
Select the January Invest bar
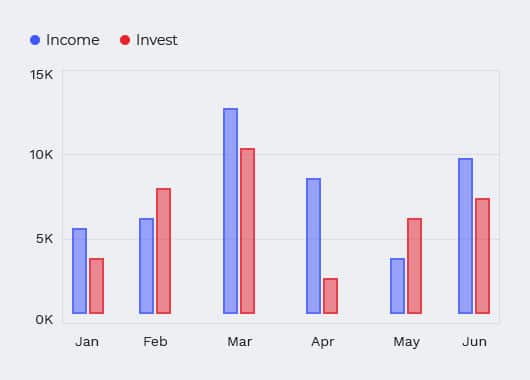[x=97, y=286]
